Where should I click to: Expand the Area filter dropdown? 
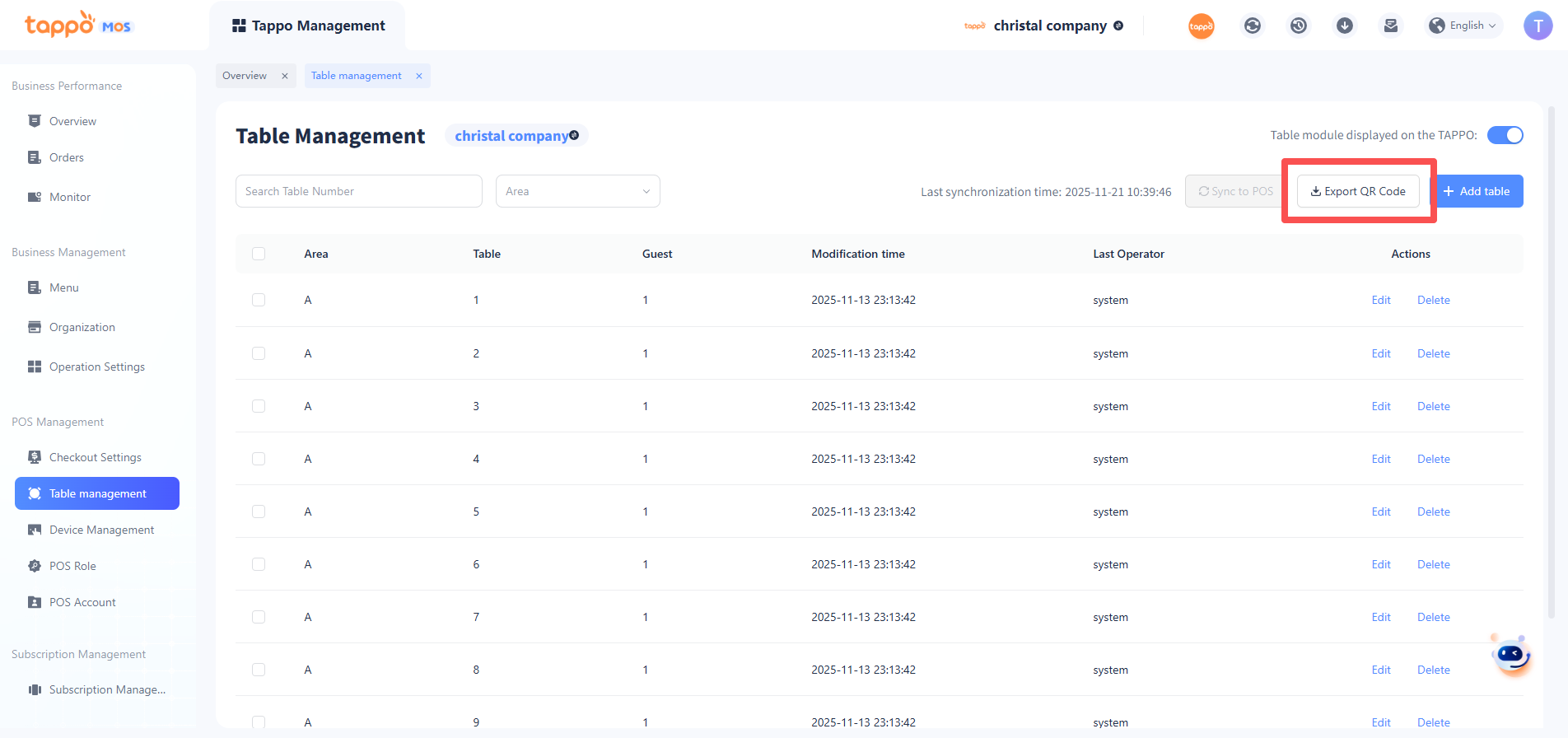(x=577, y=191)
